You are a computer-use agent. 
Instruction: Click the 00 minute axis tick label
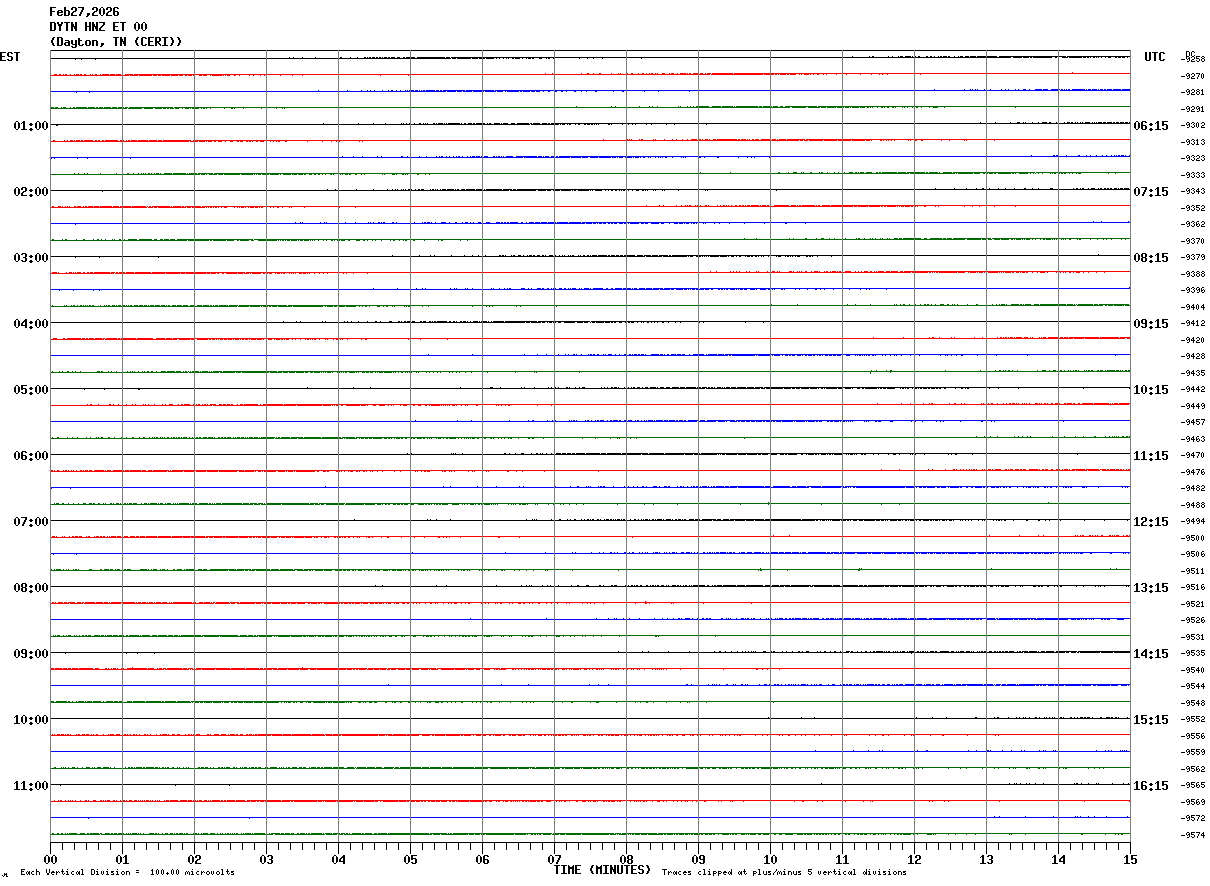click(51, 859)
